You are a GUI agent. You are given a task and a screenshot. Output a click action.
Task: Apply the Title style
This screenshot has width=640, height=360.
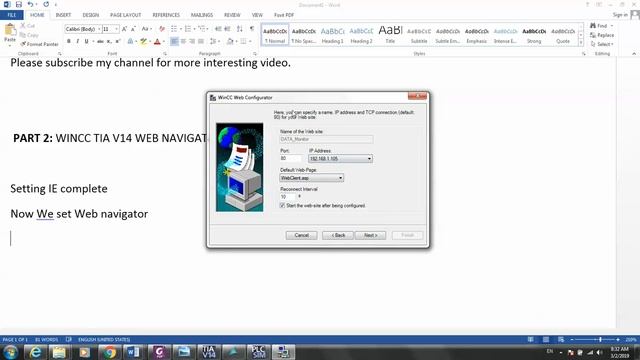point(390,35)
